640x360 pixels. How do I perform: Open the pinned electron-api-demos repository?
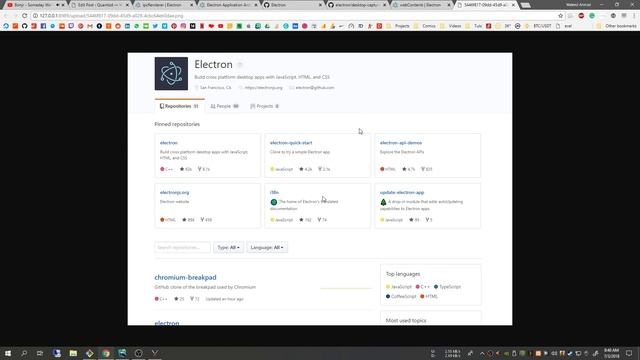tap(401, 143)
